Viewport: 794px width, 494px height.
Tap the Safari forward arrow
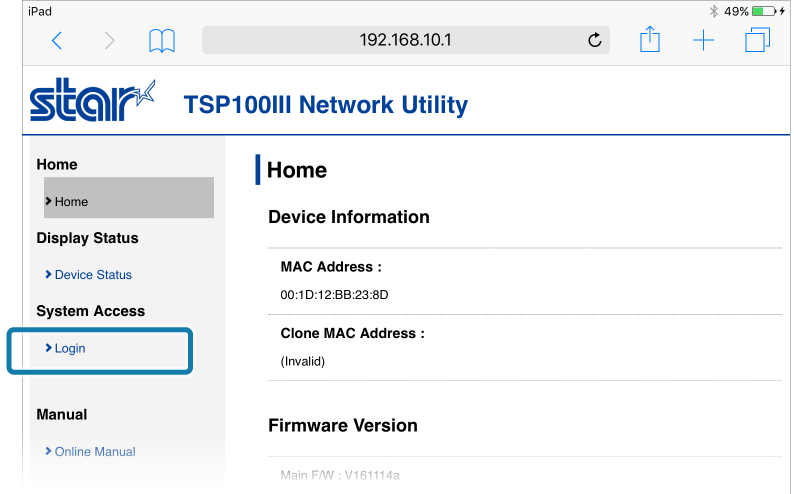coord(109,40)
